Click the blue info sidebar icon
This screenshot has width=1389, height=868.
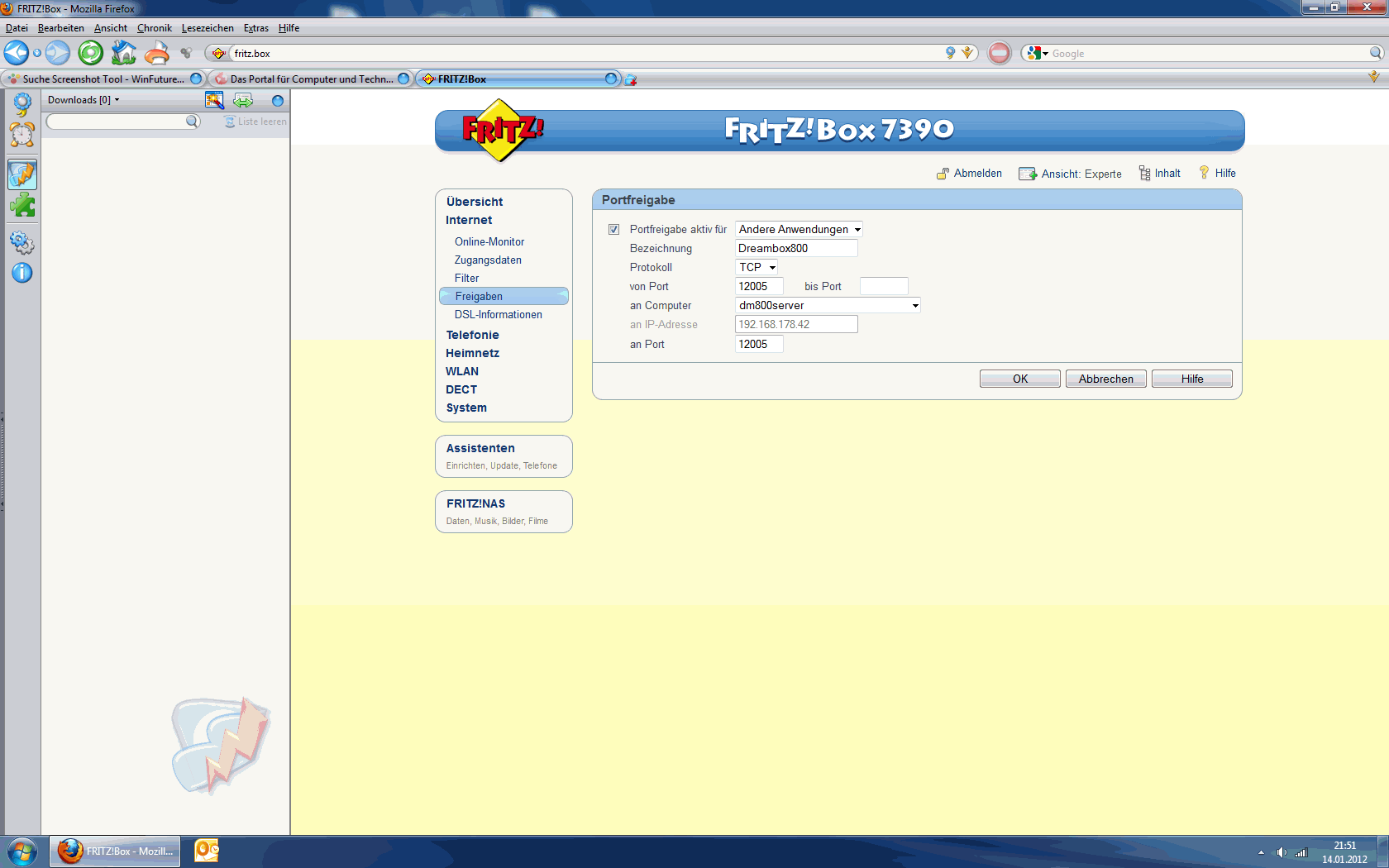click(22, 273)
